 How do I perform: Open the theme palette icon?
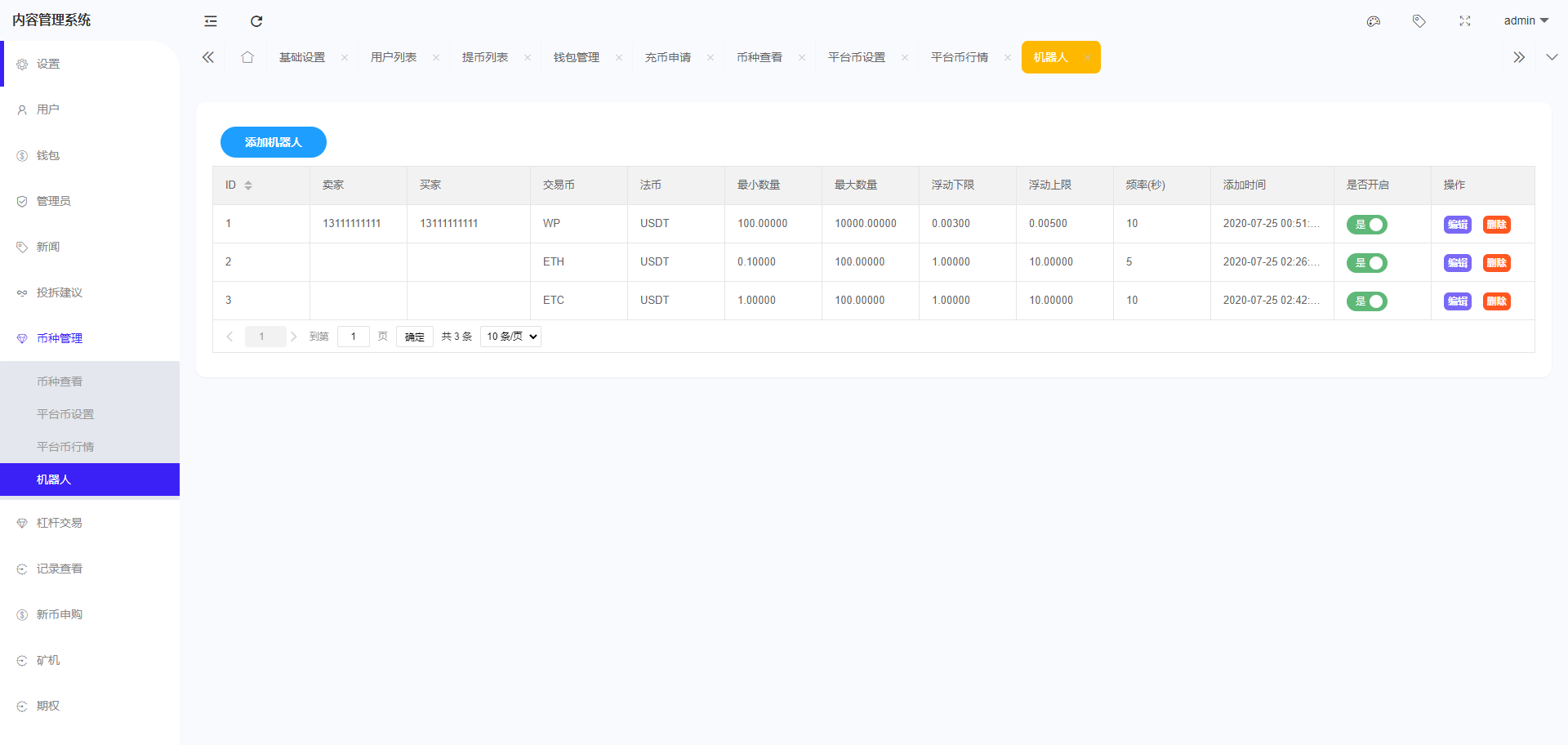point(1374,21)
